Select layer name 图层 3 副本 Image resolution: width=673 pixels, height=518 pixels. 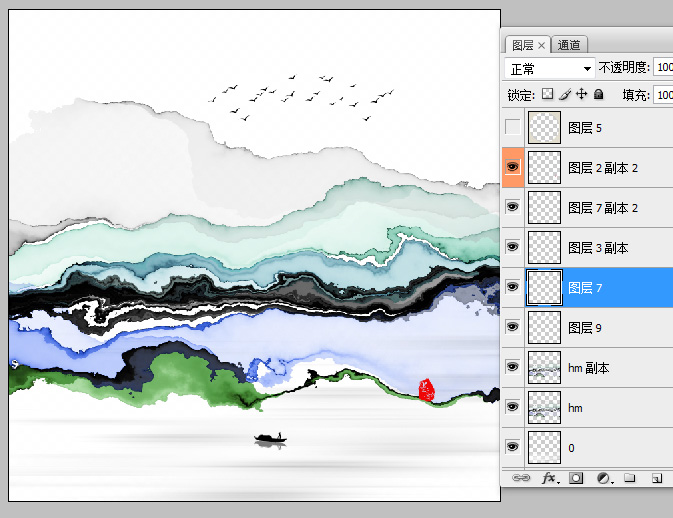598,248
